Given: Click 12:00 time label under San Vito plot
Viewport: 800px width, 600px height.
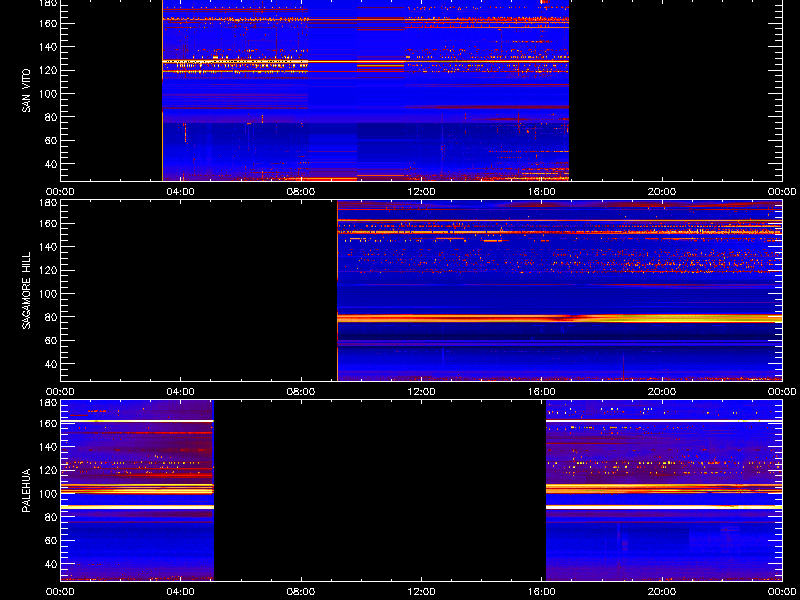Looking at the screenshot, I should pos(421,192).
